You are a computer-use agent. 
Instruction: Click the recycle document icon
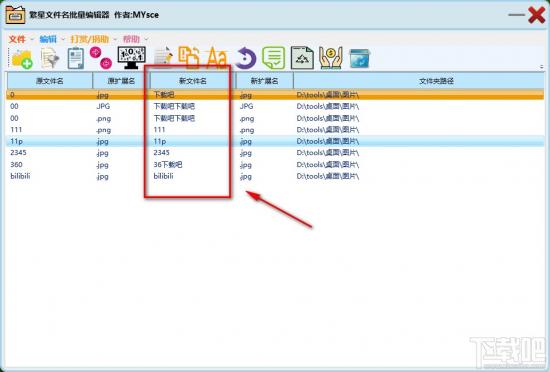tap(302, 58)
